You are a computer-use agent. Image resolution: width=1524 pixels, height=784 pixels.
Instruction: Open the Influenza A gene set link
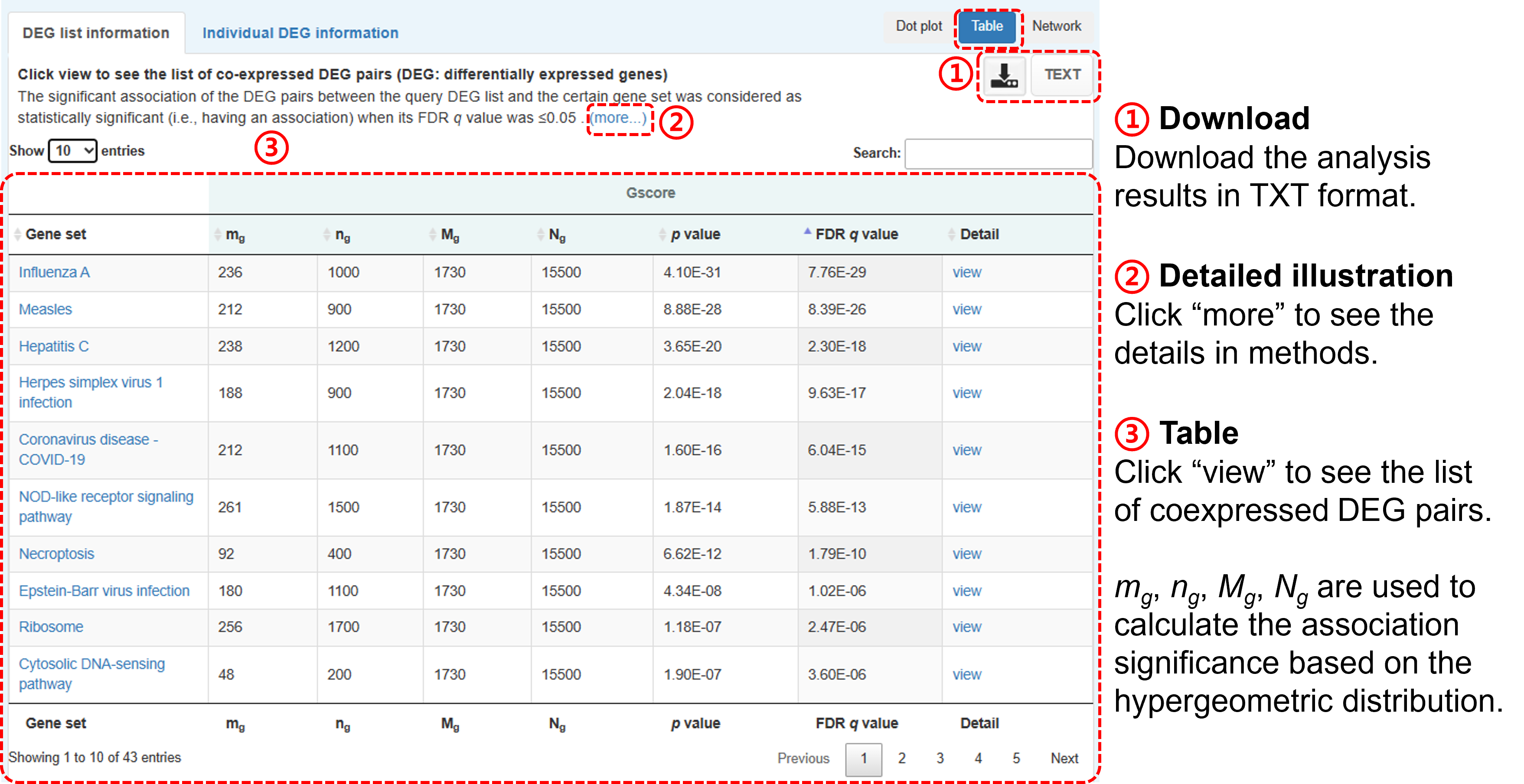click(54, 273)
